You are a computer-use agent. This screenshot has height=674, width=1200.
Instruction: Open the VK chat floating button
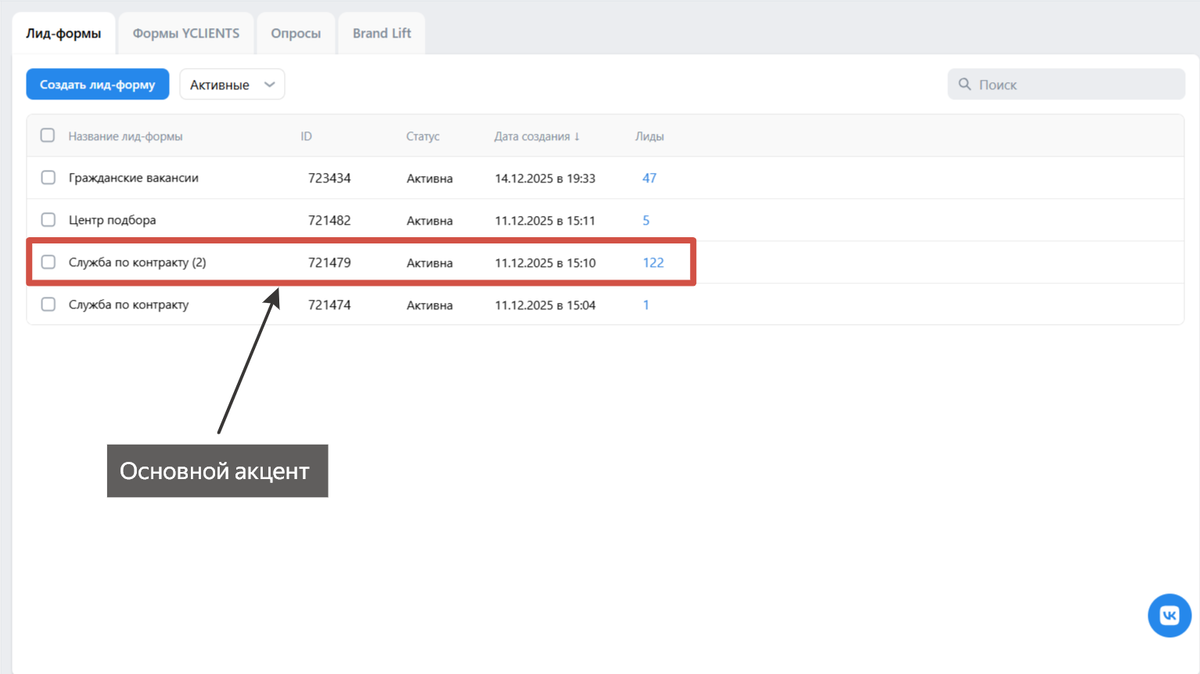tap(1169, 616)
